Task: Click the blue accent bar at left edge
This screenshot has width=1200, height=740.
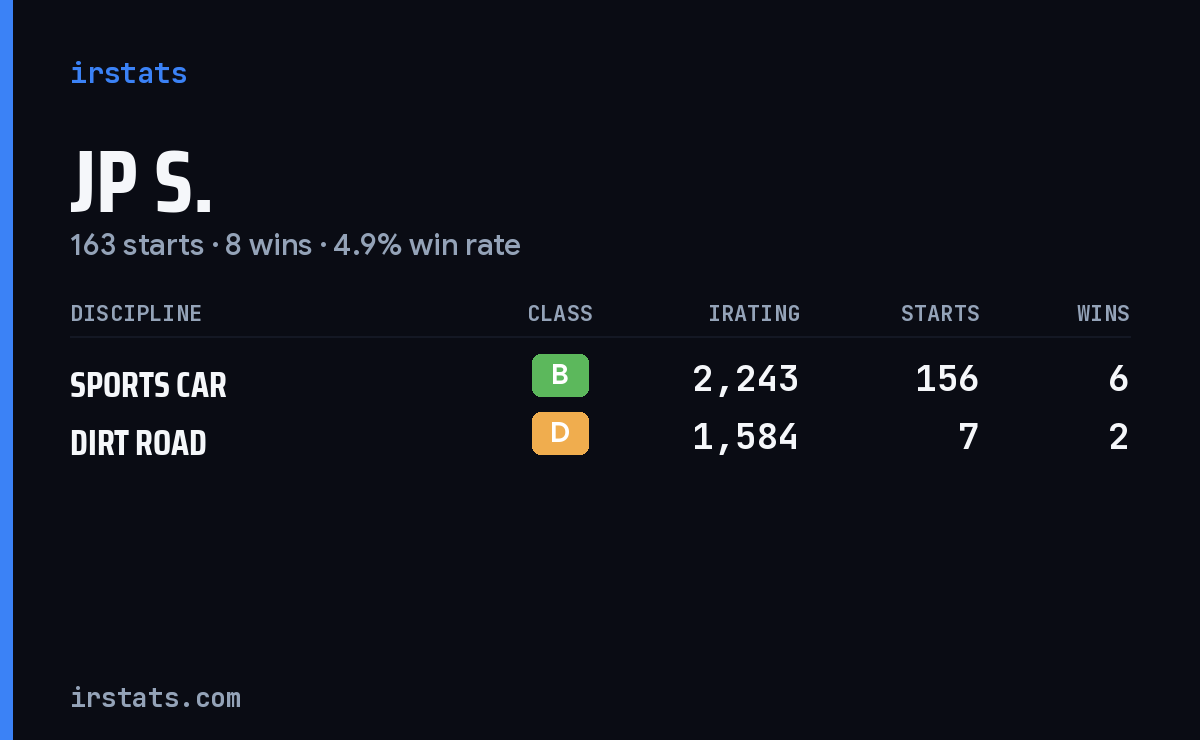Action: tap(6, 370)
